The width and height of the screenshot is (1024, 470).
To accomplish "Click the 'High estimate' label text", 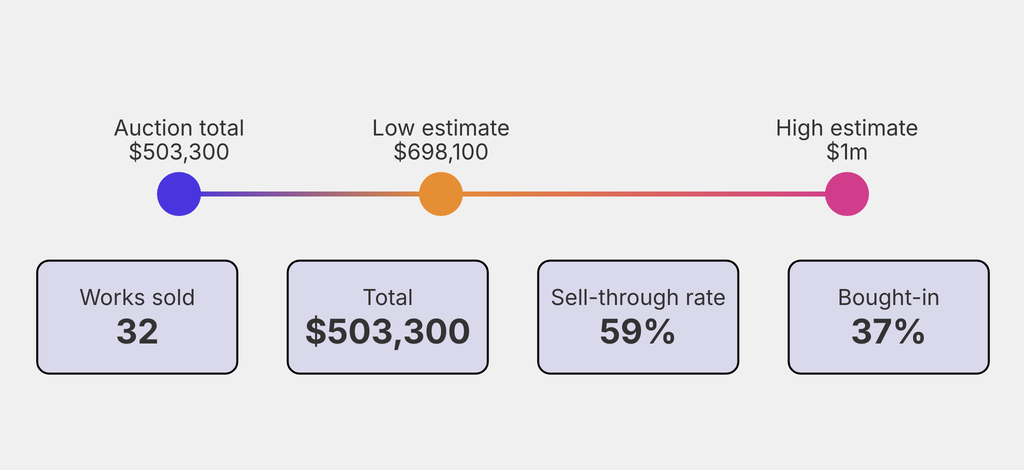I will pos(847,128).
